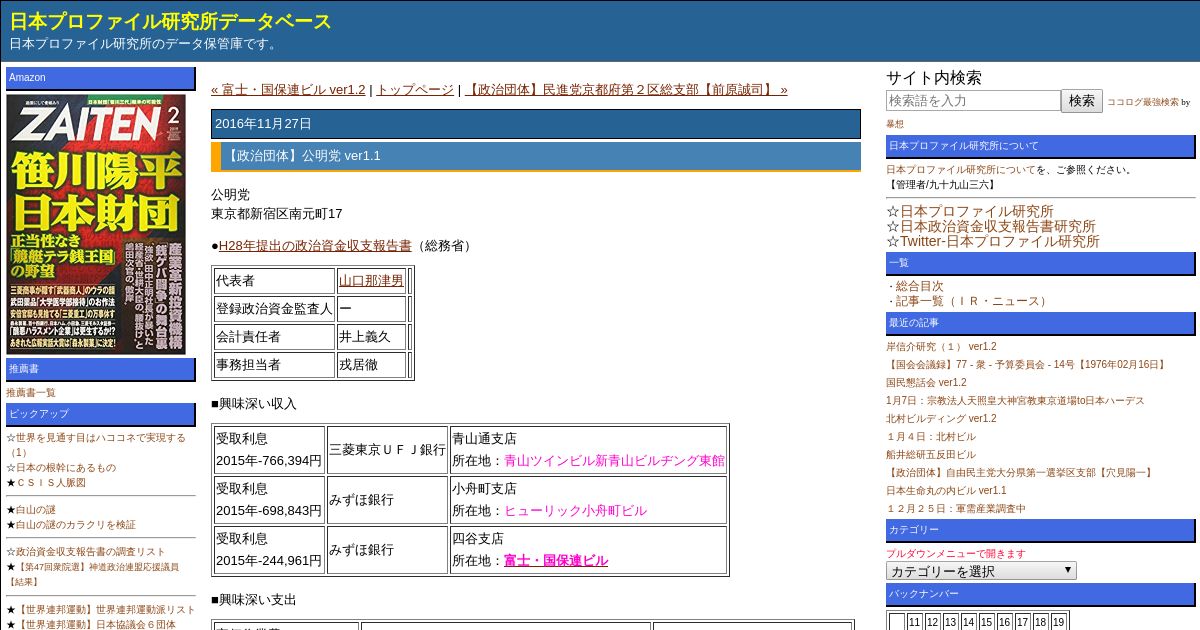
Task: Open the previous post 富士・国保連ビル ver1.2
Action: click(288, 89)
